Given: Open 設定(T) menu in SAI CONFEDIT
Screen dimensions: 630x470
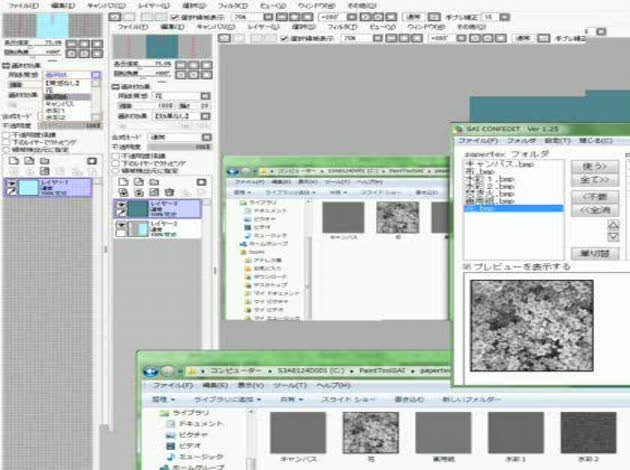Looking at the screenshot, I should tap(558, 141).
